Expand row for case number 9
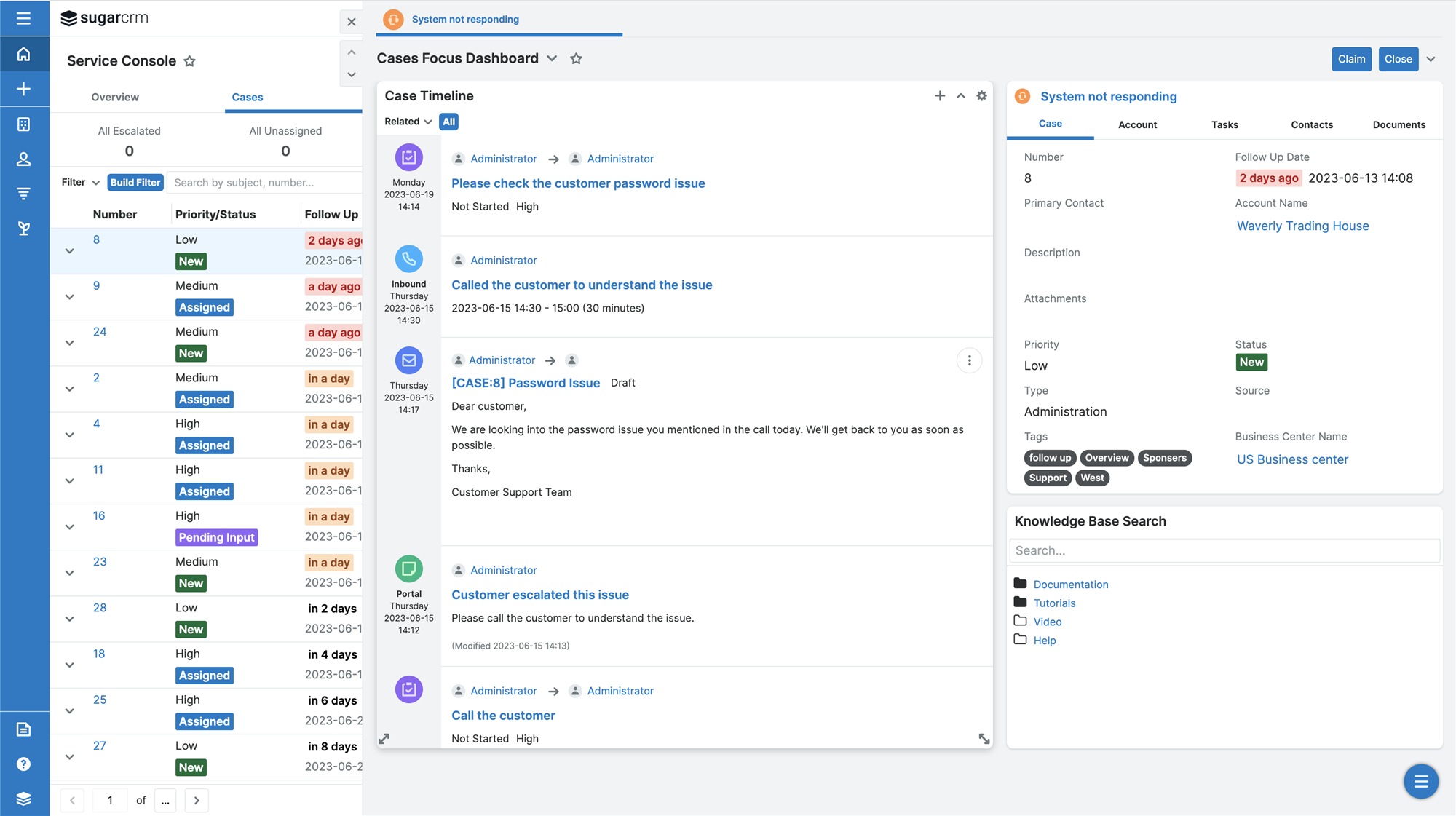The height and width of the screenshot is (816, 1456). pos(70,297)
